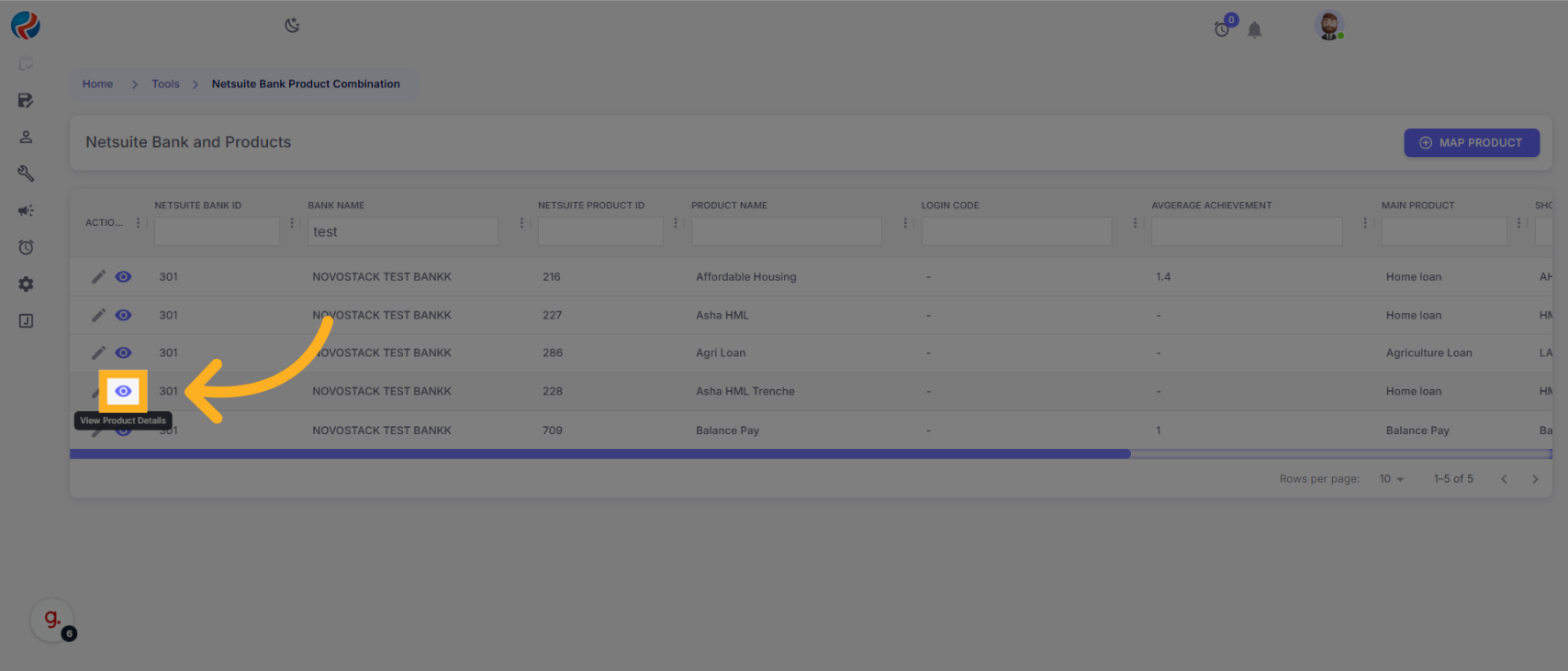This screenshot has height=671, width=1568.
Task: Click the timer icon with badge
Action: pyautogui.click(x=1222, y=29)
